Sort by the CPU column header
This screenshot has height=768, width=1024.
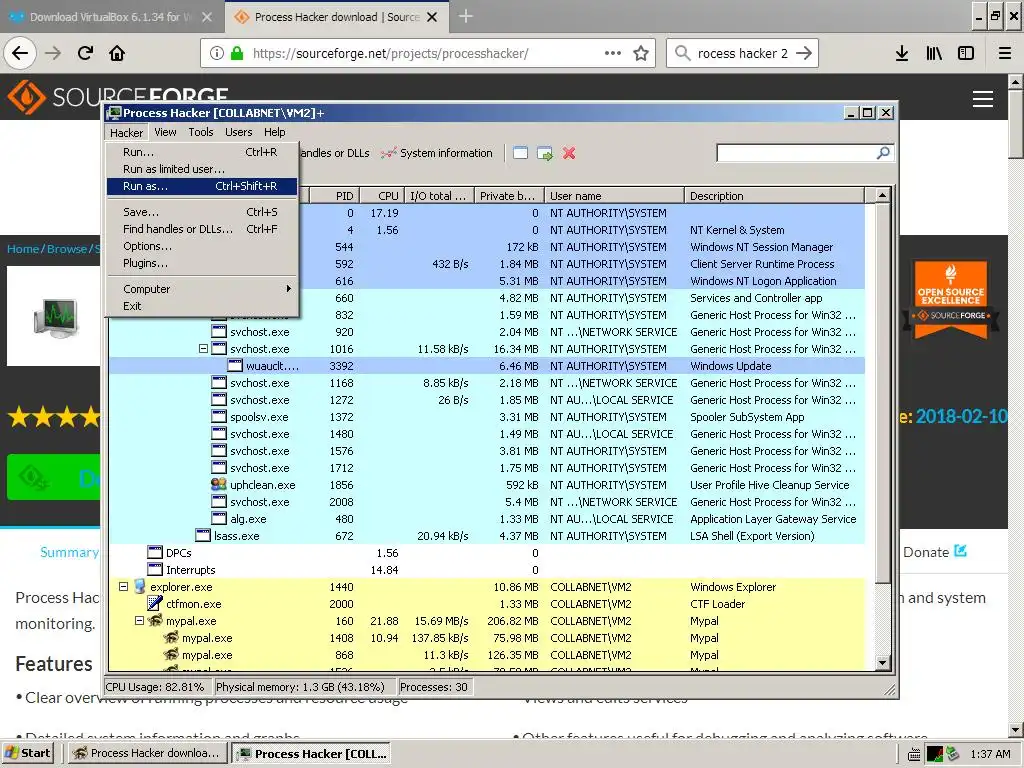(380, 196)
